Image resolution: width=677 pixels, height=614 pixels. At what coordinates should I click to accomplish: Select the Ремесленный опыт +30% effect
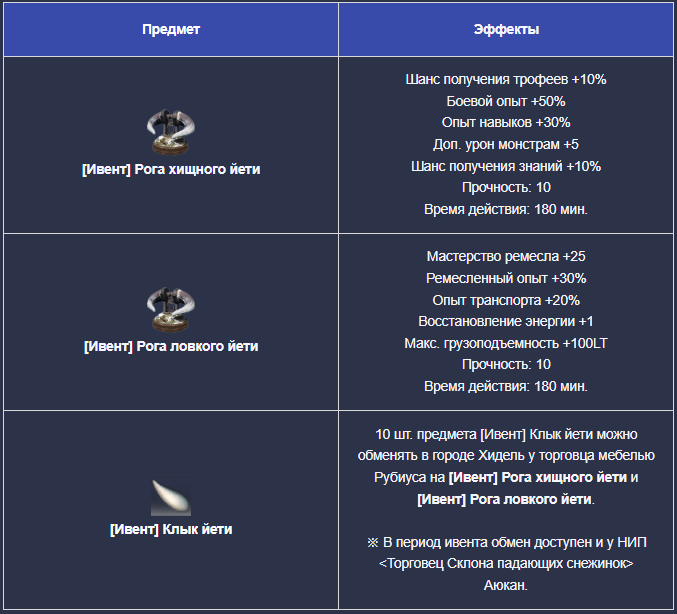pos(506,278)
